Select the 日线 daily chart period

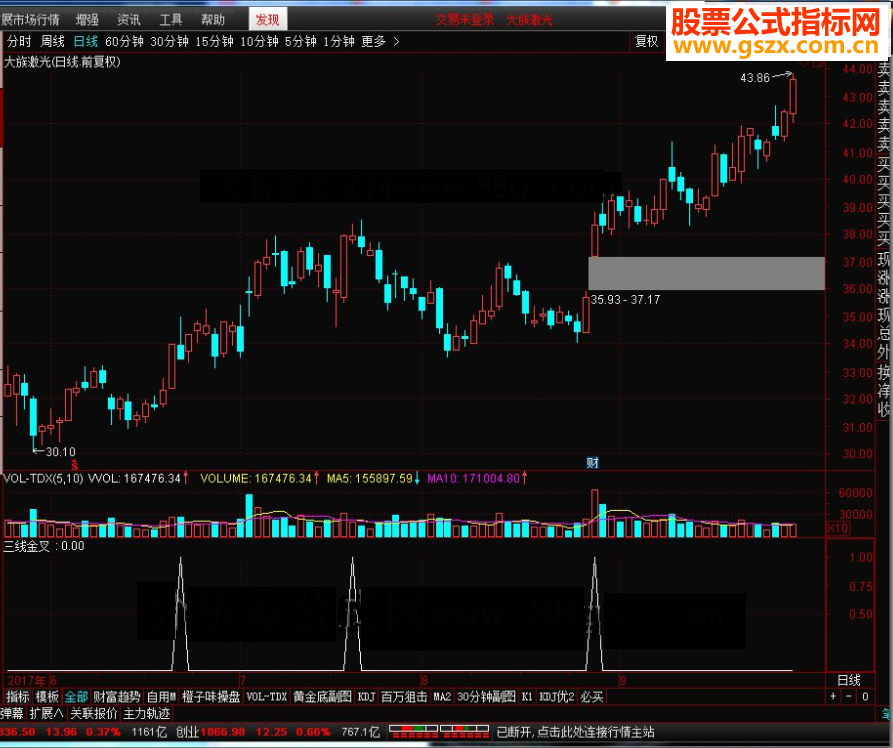pos(85,42)
